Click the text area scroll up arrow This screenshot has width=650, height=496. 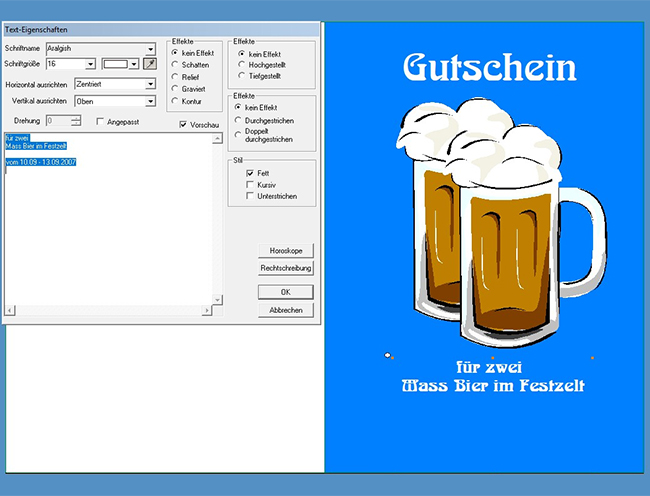click(218, 138)
